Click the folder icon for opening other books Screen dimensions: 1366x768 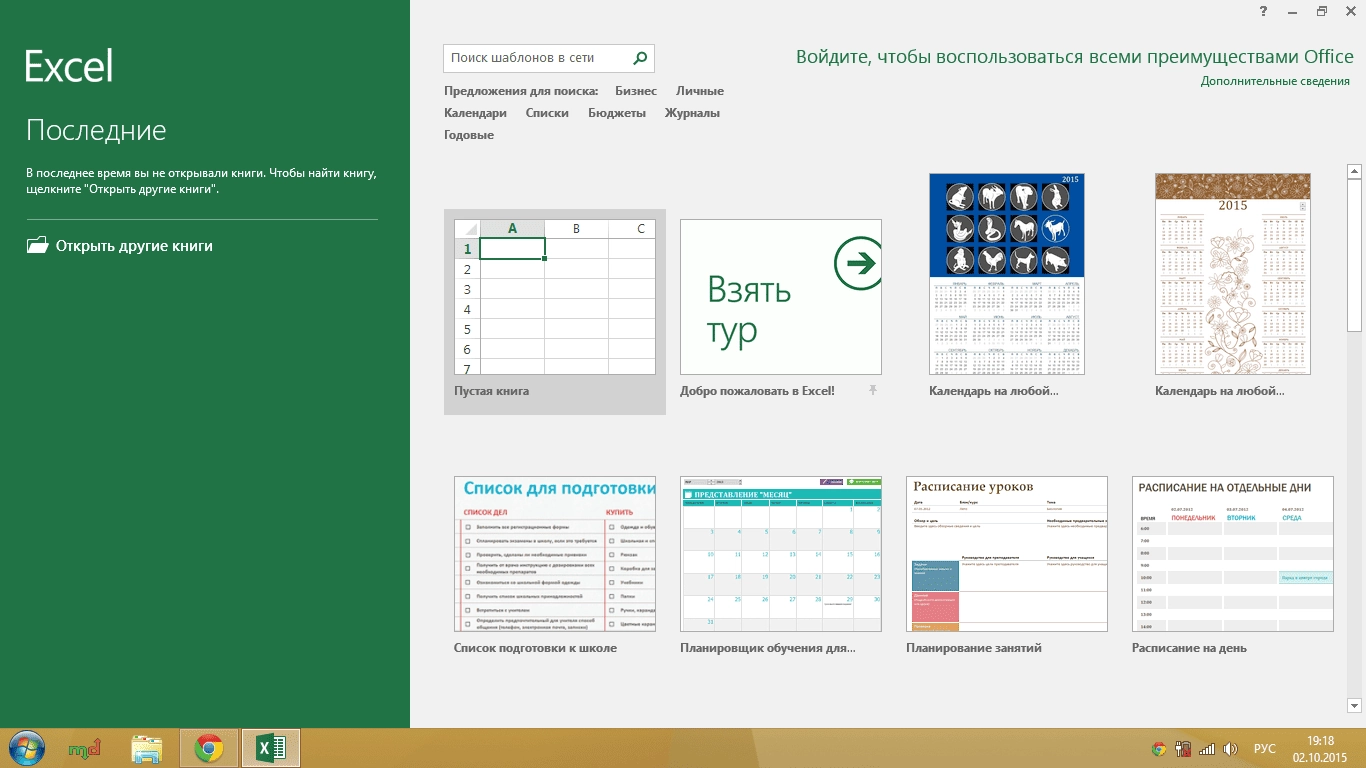pos(37,245)
